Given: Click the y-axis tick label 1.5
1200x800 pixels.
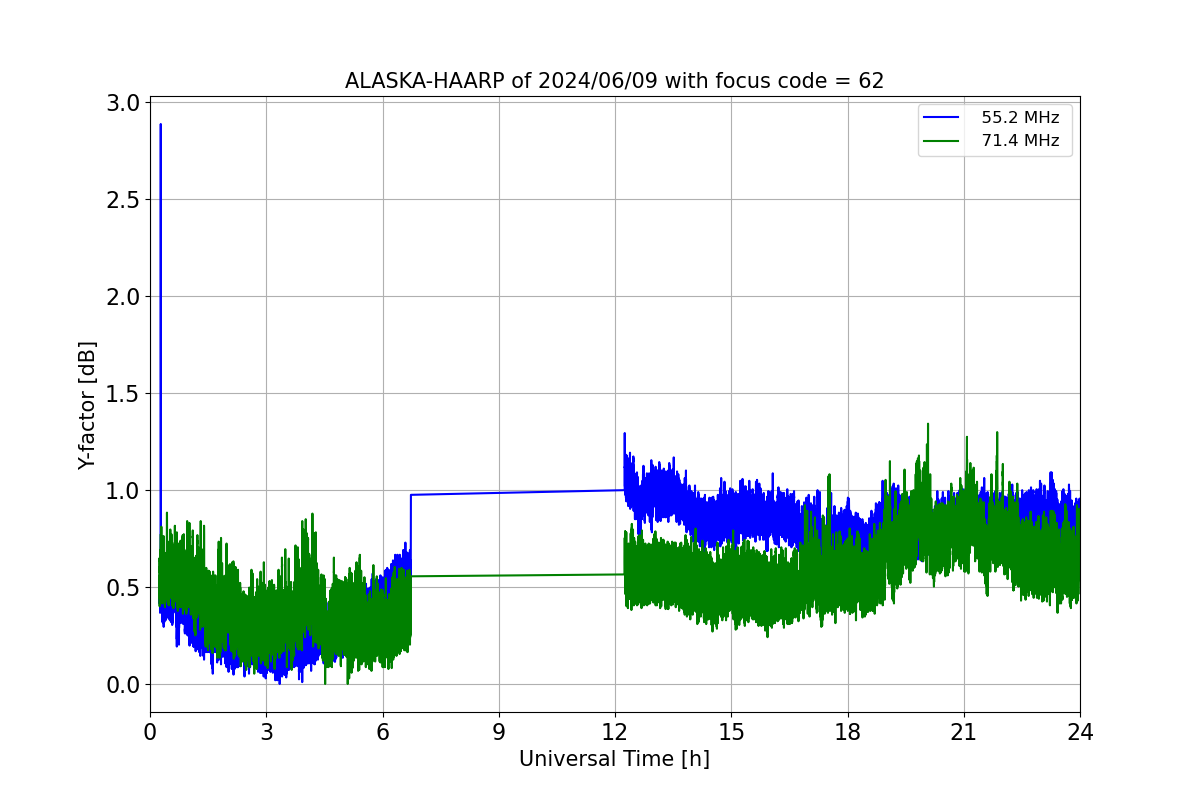Looking at the screenshot, I should pyautogui.click(x=123, y=394).
